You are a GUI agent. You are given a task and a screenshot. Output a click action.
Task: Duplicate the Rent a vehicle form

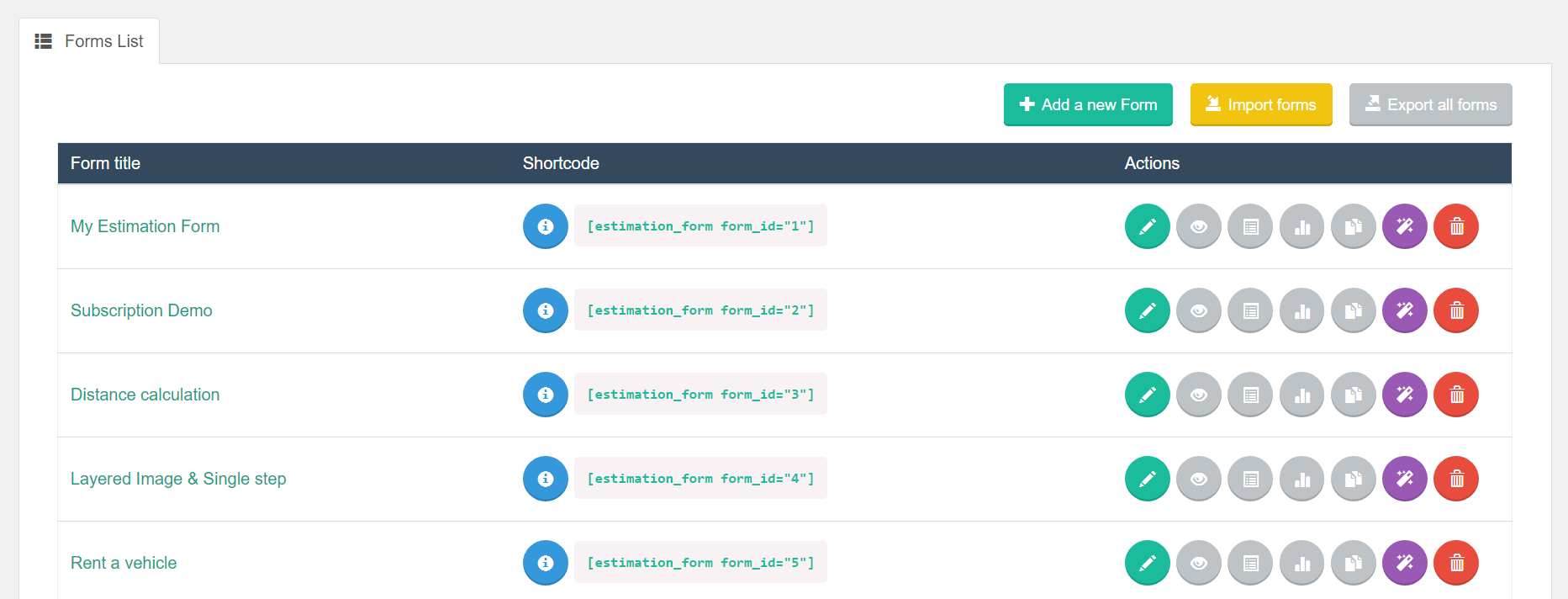tap(1354, 563)
